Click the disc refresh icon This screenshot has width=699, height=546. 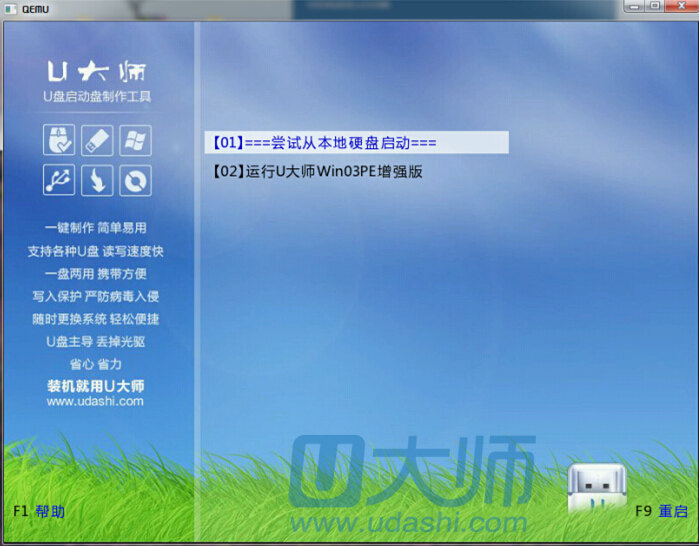pyautogui.click(x=135, y=180)
